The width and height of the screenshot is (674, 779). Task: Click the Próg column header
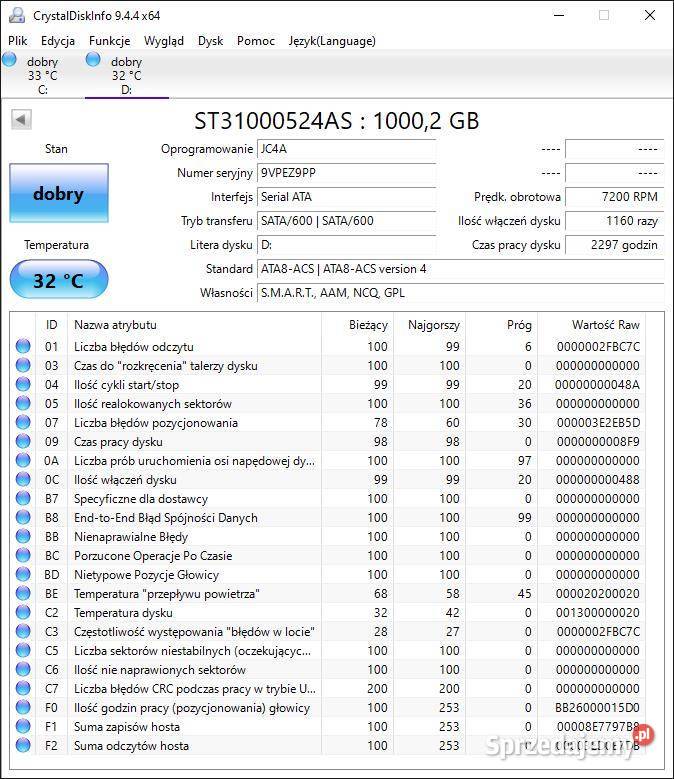click(502, 325)
